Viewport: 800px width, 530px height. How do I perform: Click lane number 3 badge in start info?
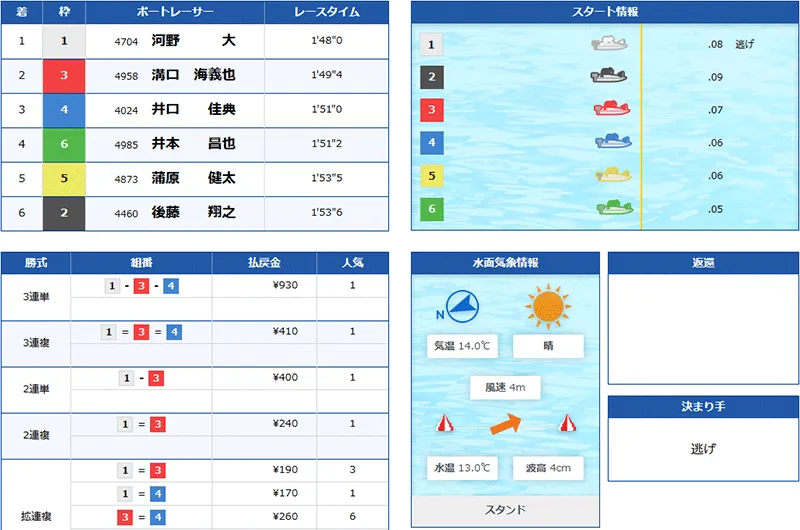click(432, 110)
